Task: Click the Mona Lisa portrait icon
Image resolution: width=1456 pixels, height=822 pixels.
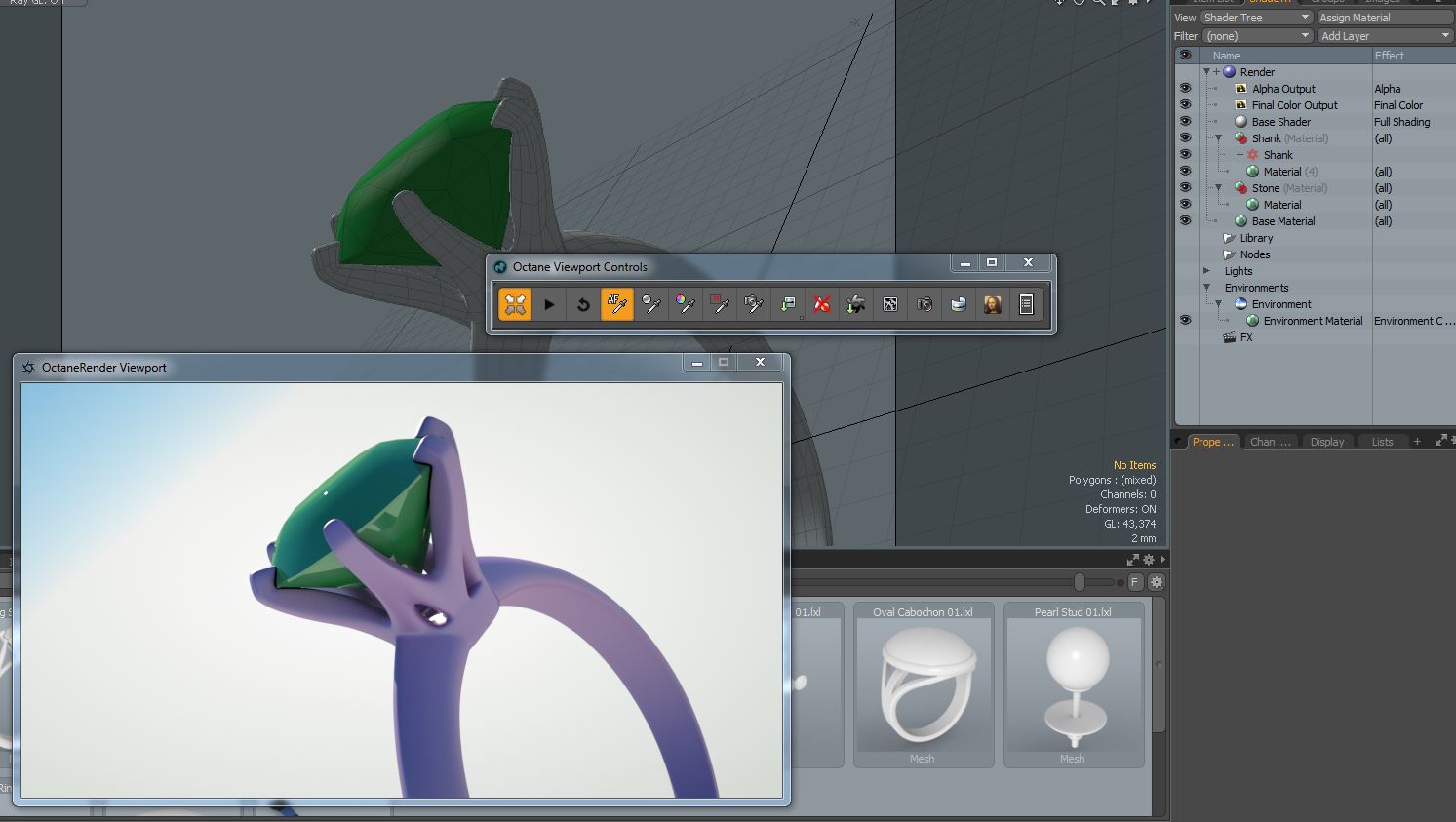Action: point(993,304)
